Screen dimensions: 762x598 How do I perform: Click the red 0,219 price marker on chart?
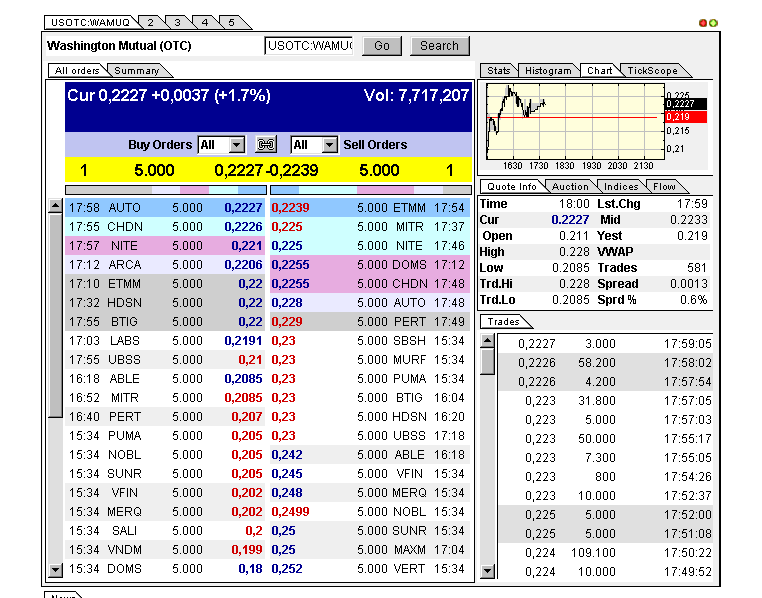pyautogui.click(x=686, y=117)
